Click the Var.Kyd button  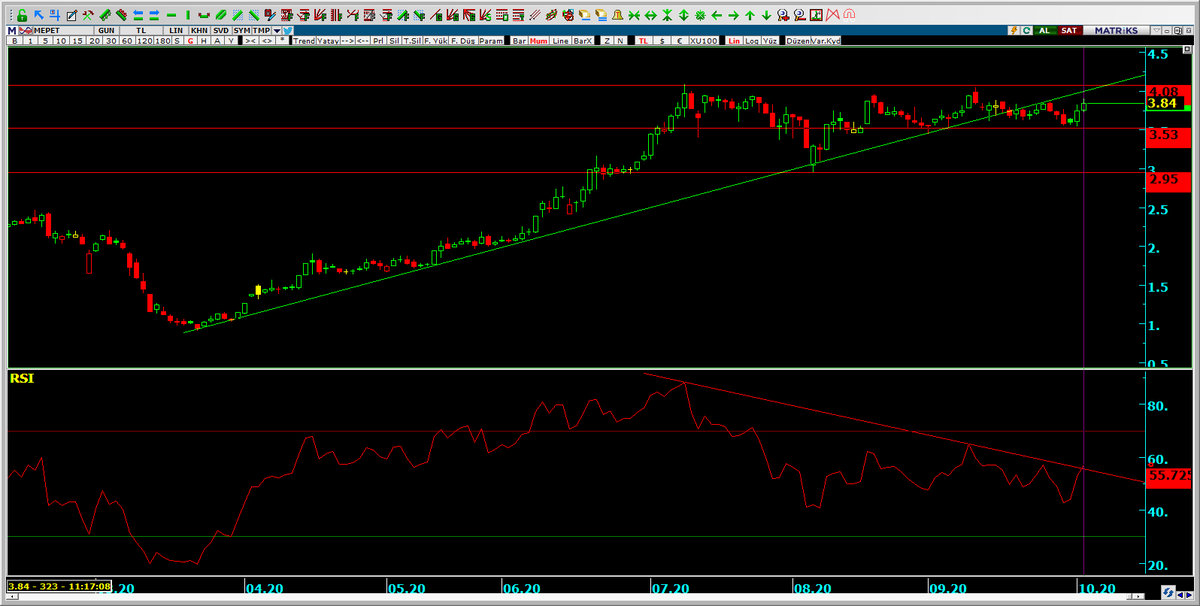point(826,41)
